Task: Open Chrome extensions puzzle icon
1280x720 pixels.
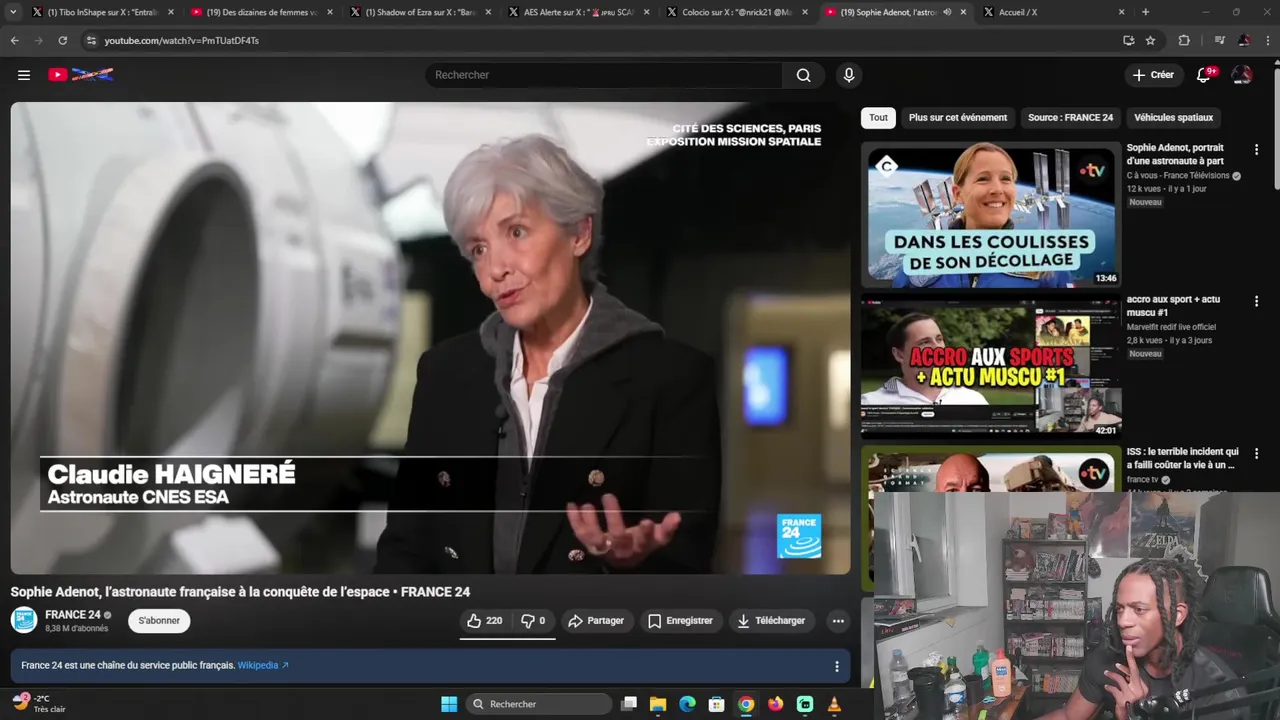Action: pyautogui.click(x=1184, y=40)
